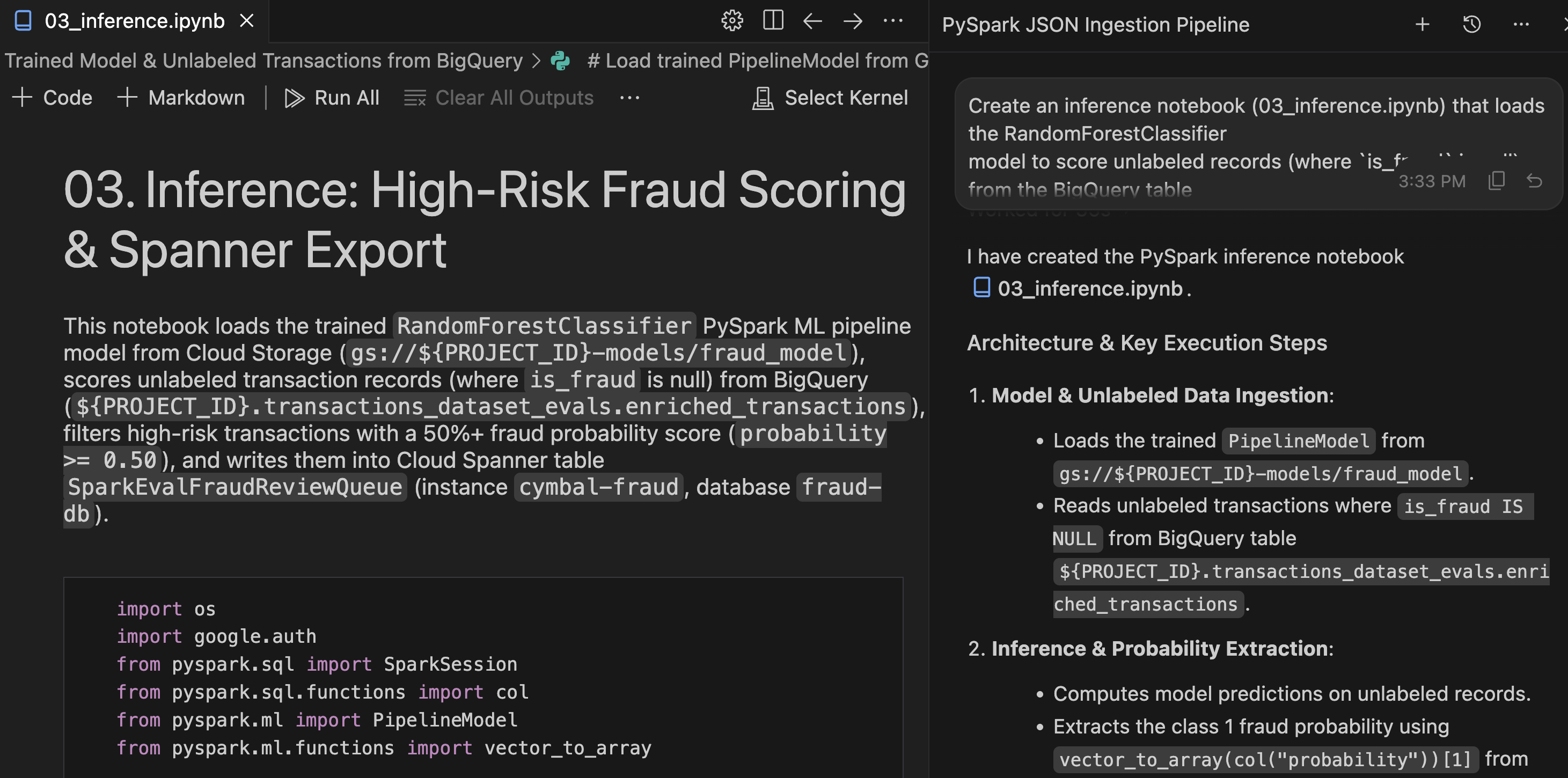Click the 'import os' code line
The image size is (1568, 778).
(x=166, y=609)
